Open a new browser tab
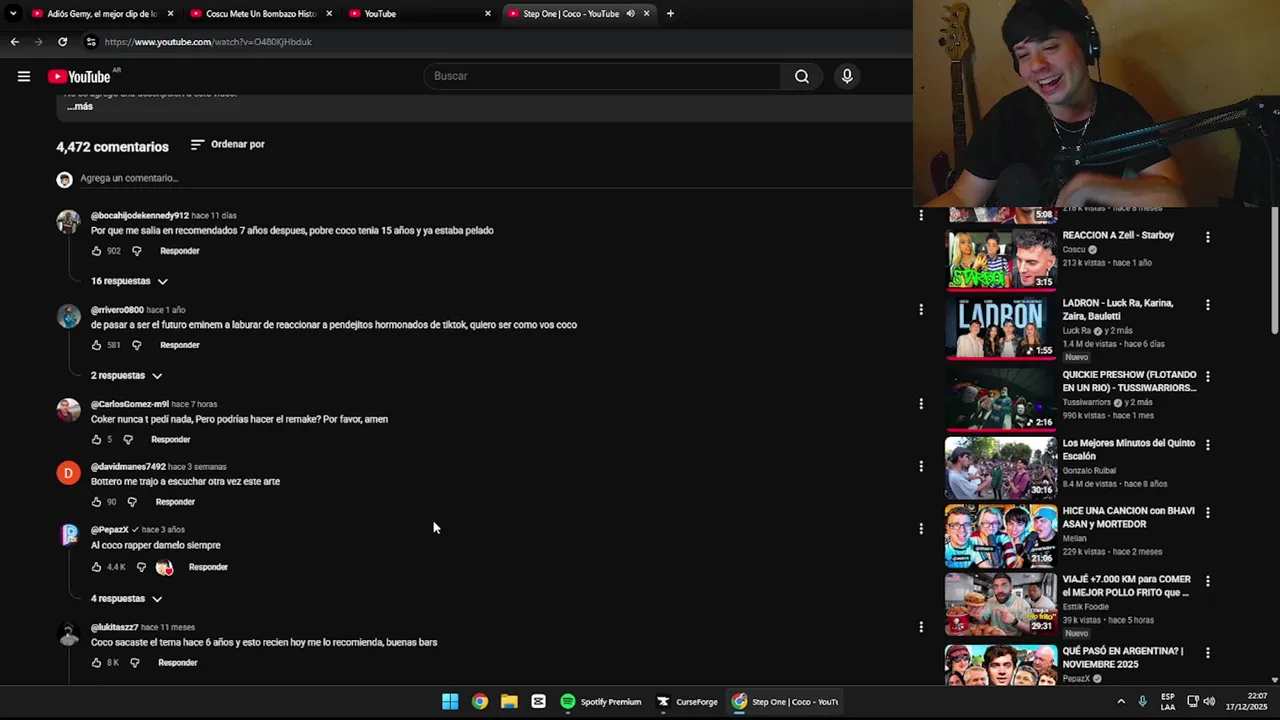Screen dimensions: 1280x720 [670, 14]
